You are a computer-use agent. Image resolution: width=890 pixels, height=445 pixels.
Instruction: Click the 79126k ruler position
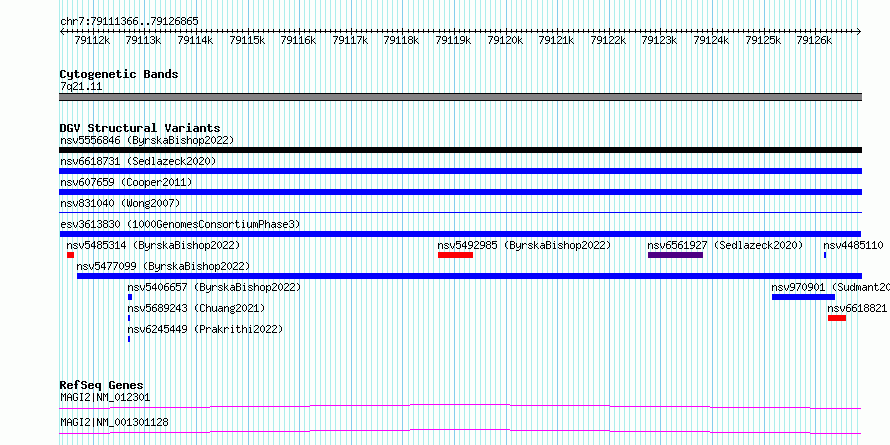point(815,40)
